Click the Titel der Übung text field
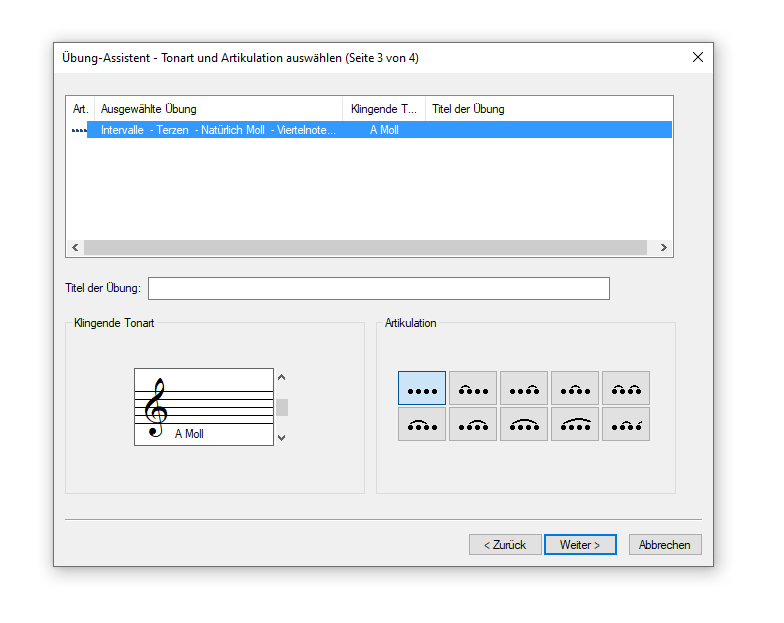Screen dimensions: 784x623 (378, 288)
